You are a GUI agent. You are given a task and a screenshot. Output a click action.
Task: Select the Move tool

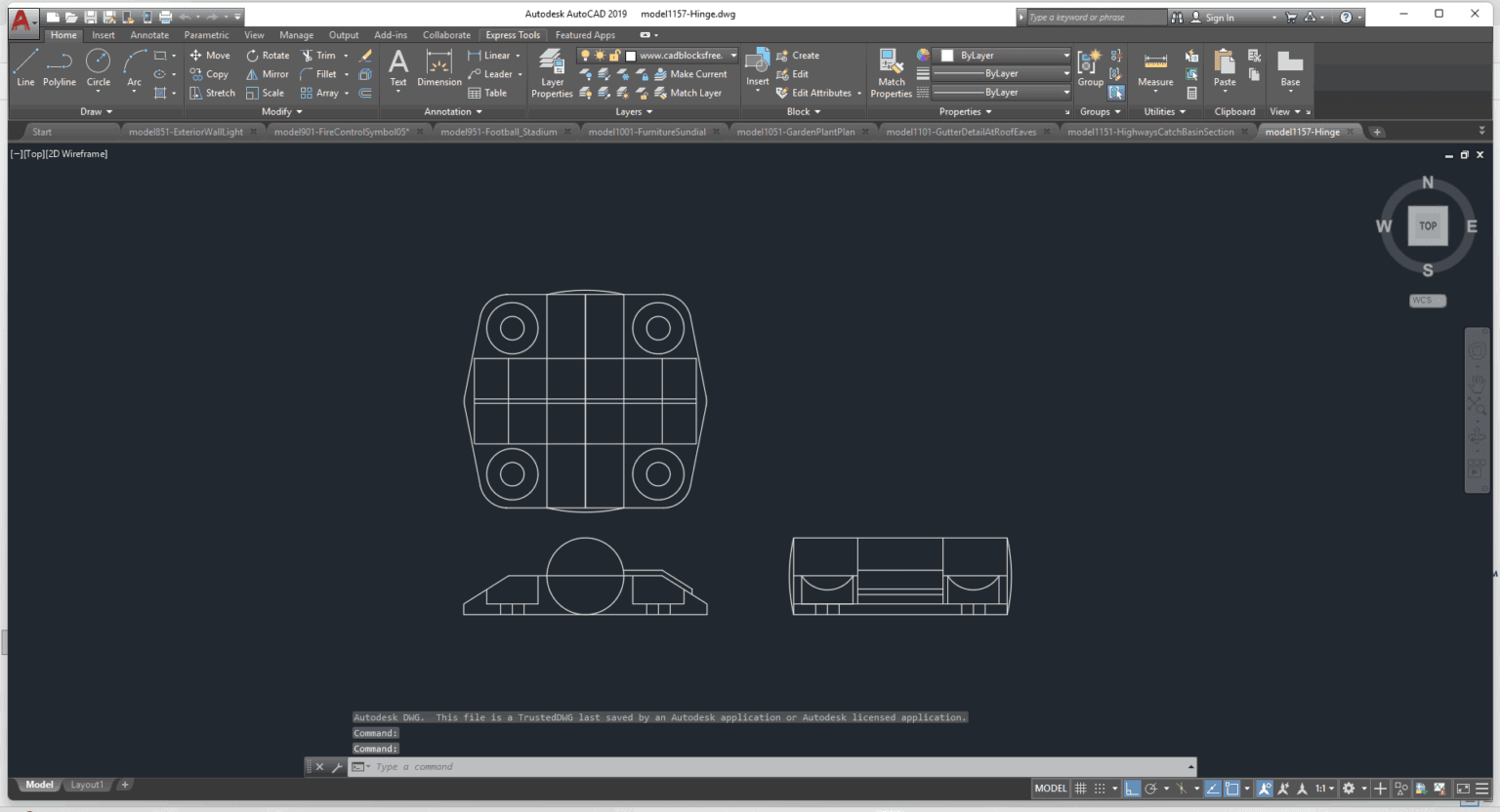209,56
